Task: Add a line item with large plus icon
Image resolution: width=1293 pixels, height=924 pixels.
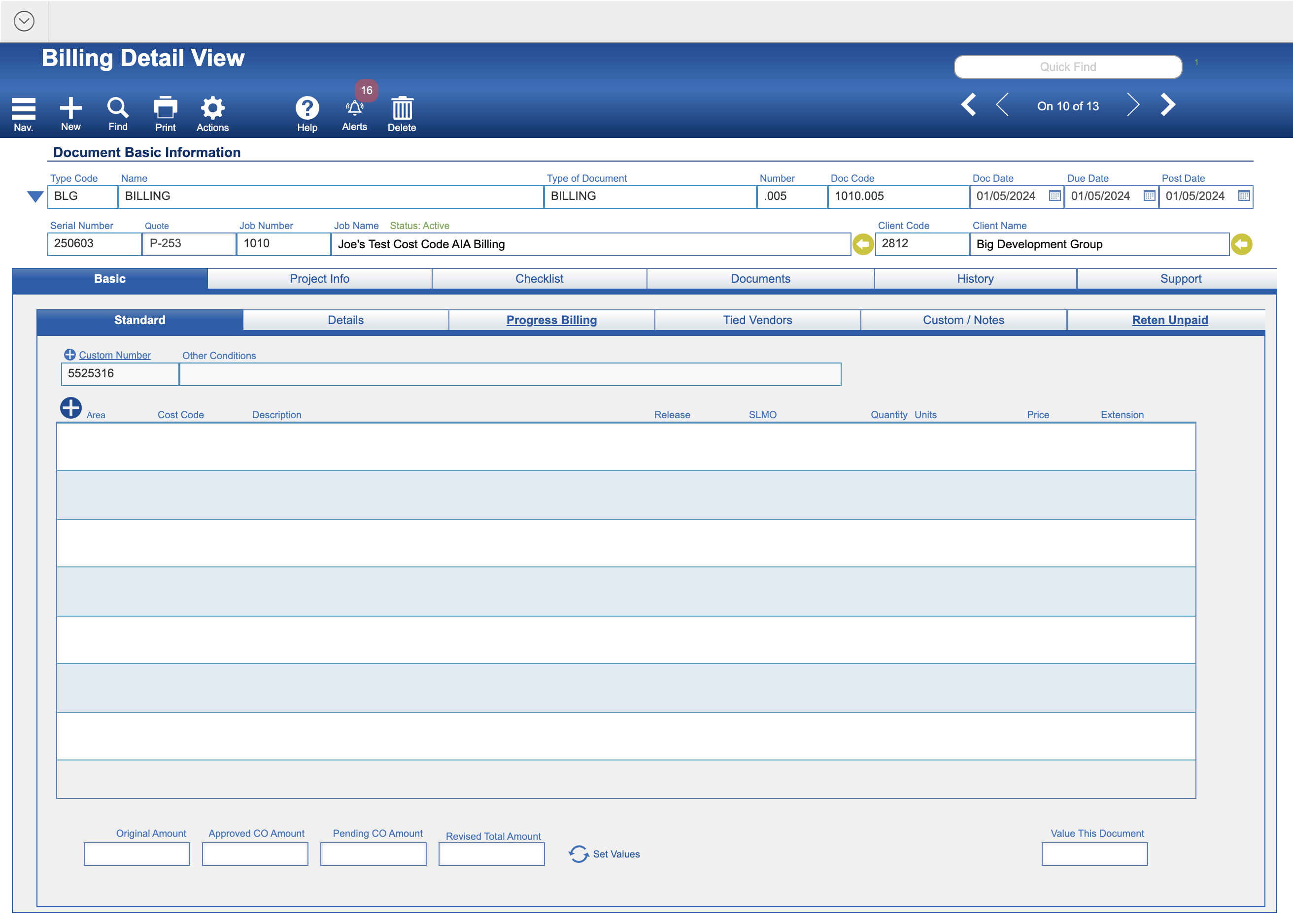Action: 71,407
